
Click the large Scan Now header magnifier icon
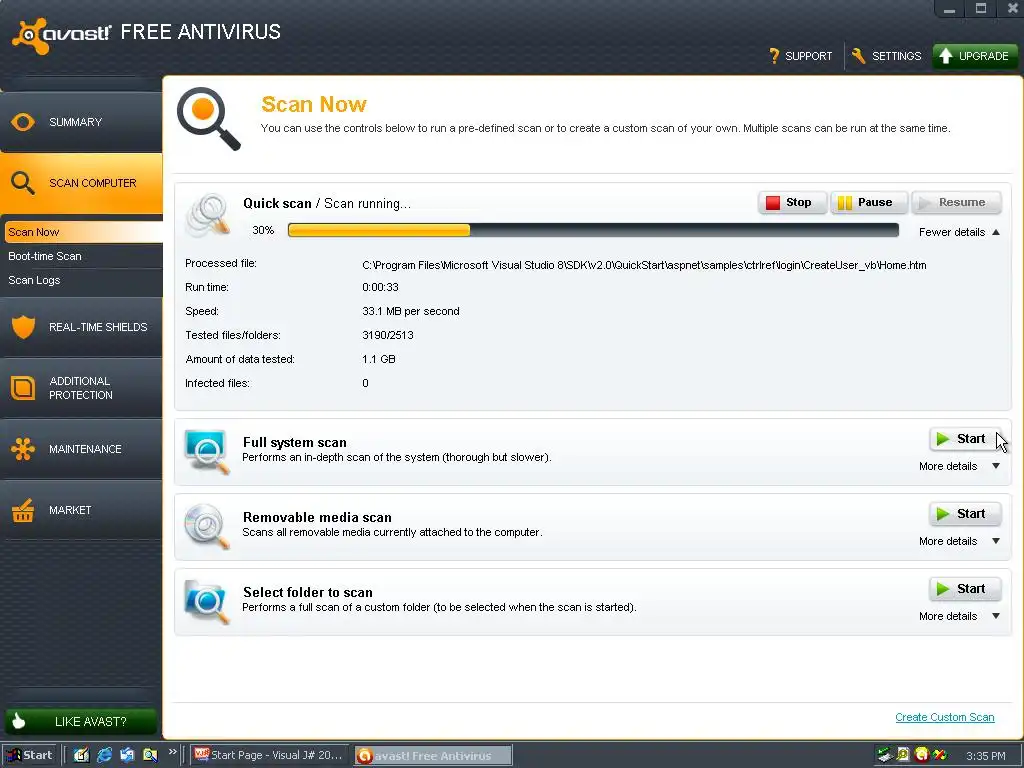pyautogui.click(x=208, y=119)
